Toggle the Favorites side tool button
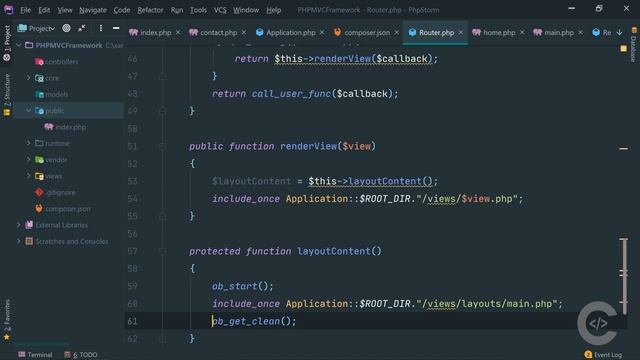The height and width of the screenshot is (360, 640). pyautogui.click(x=7, y=320)
